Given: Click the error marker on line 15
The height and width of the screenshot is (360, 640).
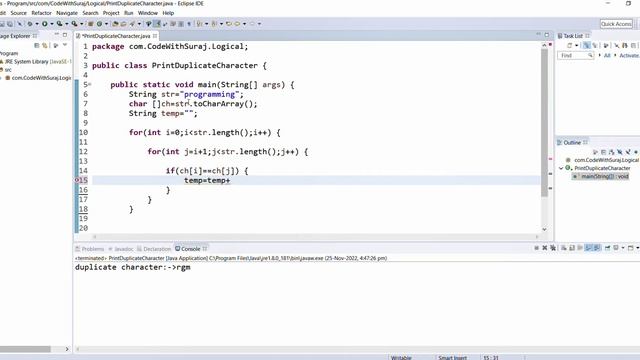Looking at the screenshot, I should [77, 180].
